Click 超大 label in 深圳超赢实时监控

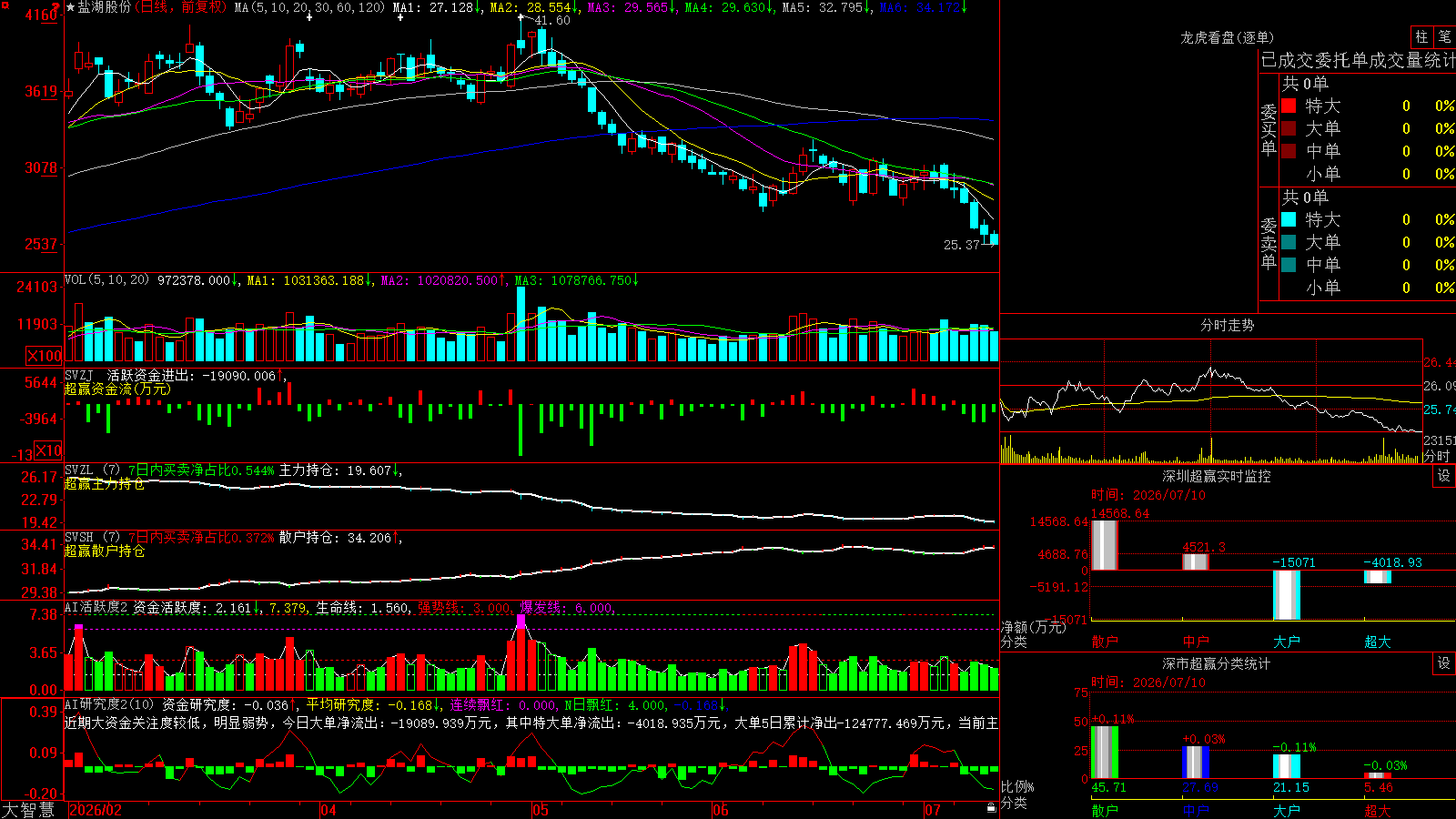(x=1377, y=642)
